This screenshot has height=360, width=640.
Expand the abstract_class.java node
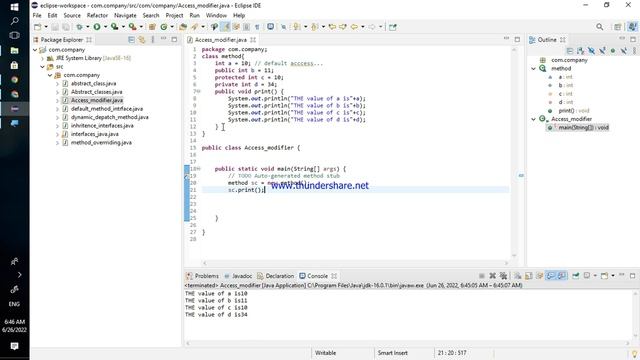[x=57, y=84]
